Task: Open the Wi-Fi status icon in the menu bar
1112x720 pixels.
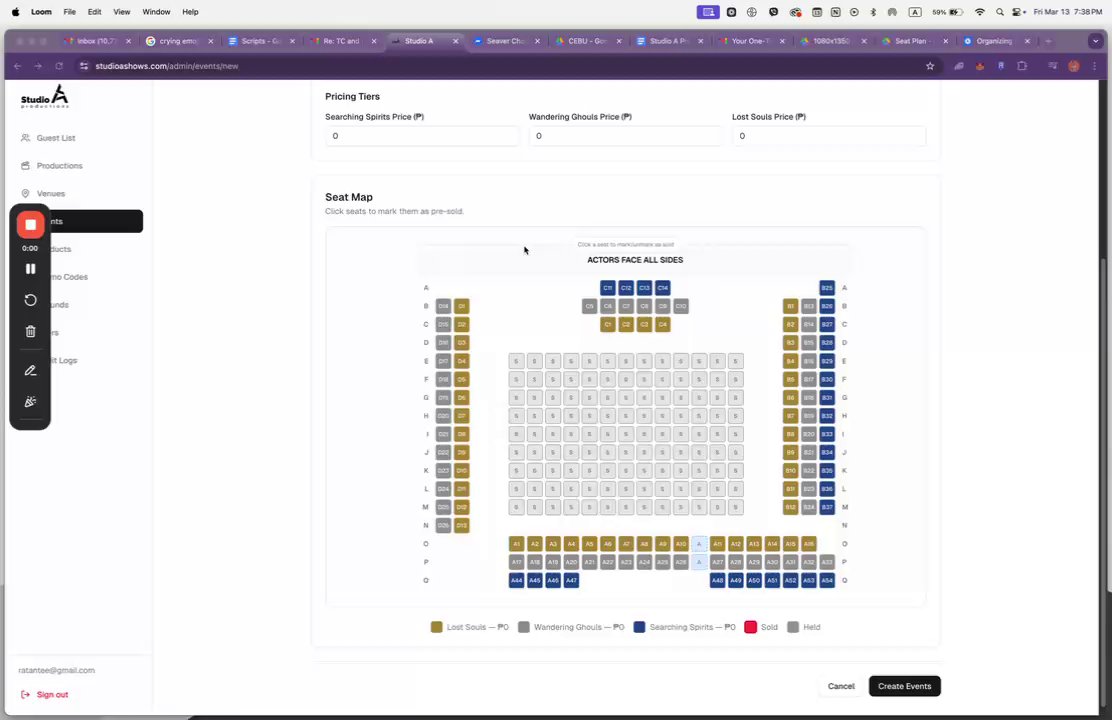Action: point(979,12)
